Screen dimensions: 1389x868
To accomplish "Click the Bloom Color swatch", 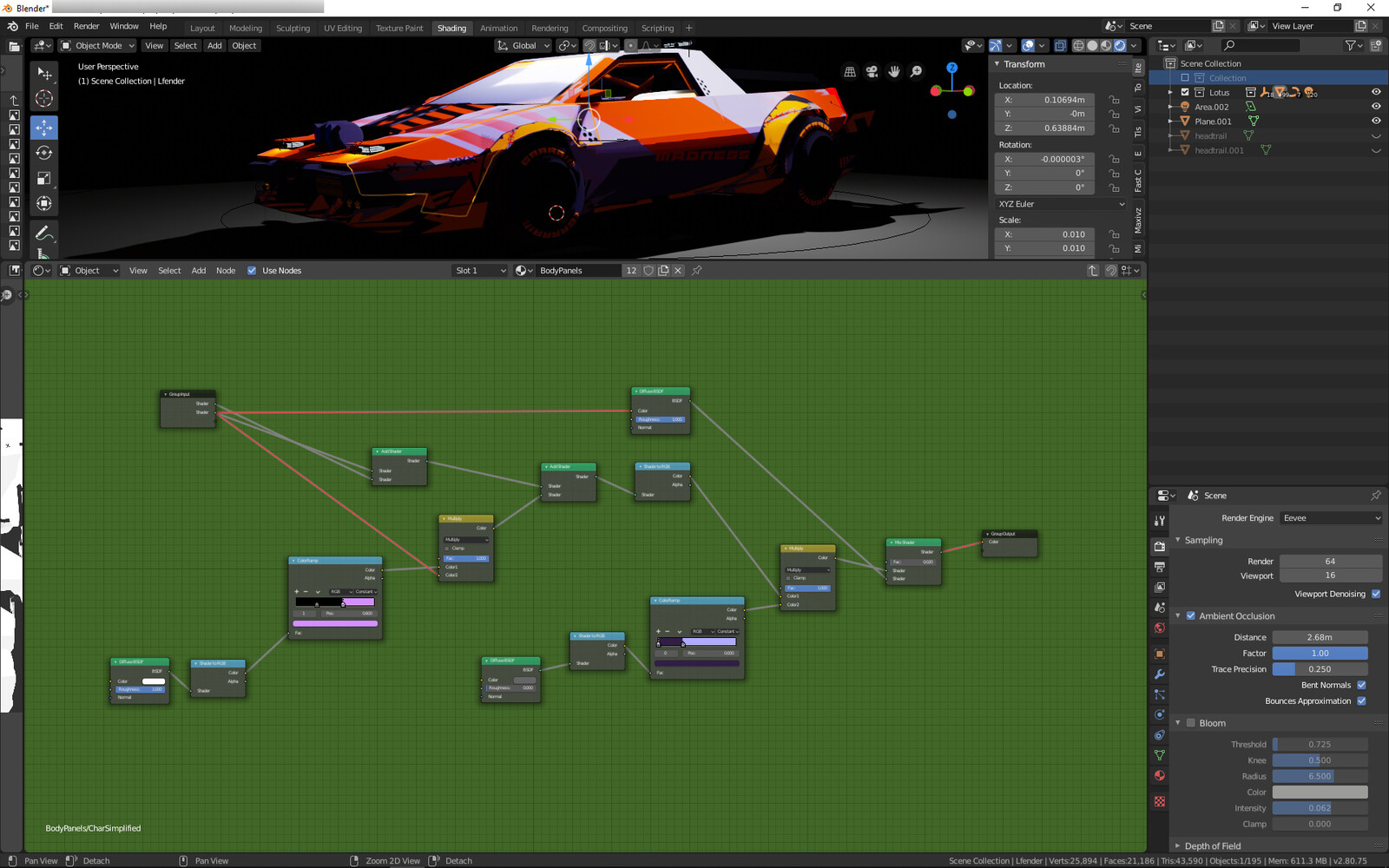I will (x=1320, y=792).
